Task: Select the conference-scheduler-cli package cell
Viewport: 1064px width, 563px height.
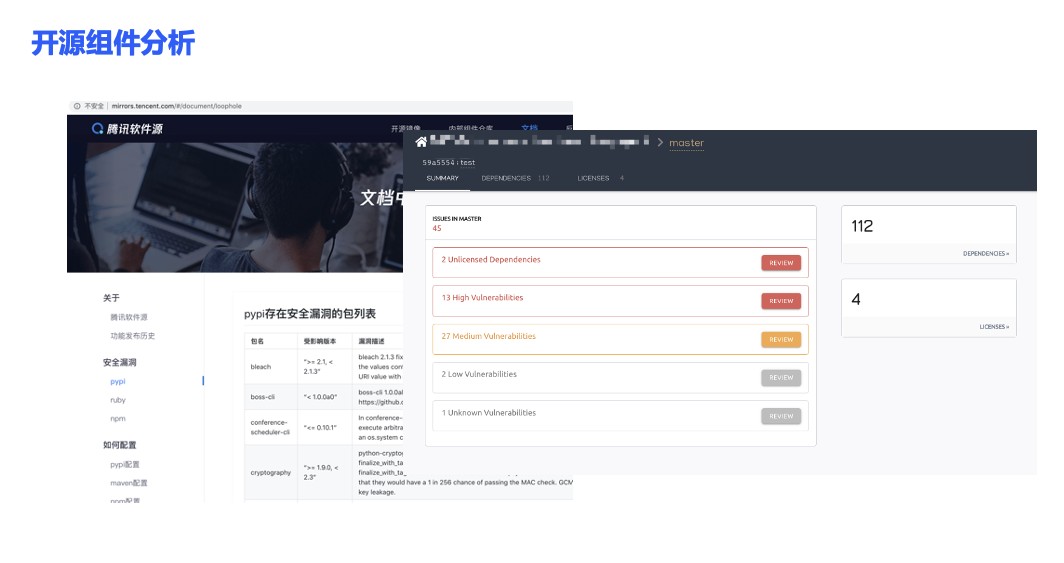Action: (270, 427)
